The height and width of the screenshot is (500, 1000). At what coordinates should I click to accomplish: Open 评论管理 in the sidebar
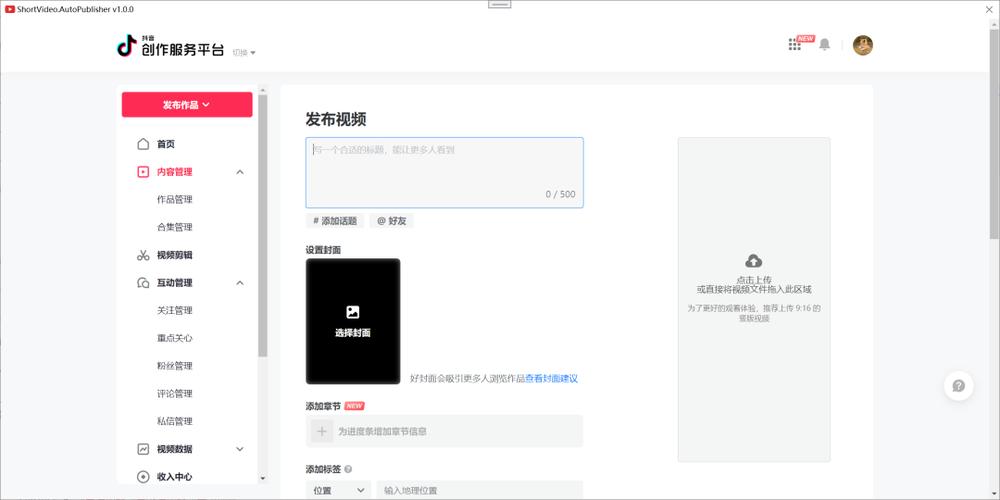[x=175, y=393]
